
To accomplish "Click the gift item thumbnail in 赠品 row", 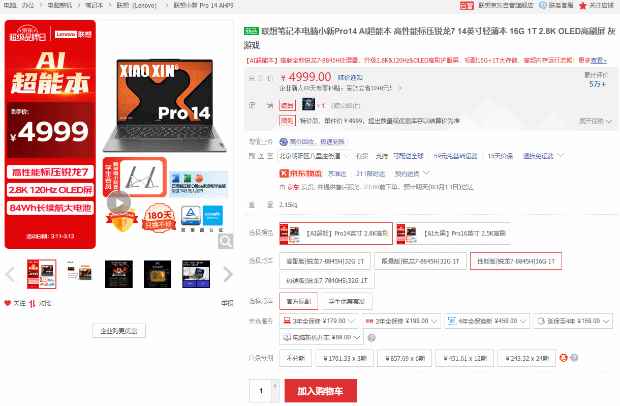I will pos(308,104).
